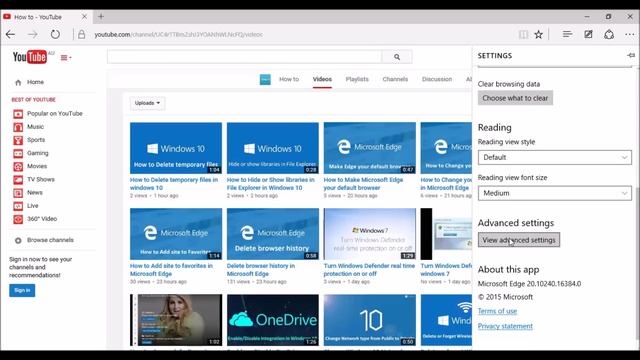
Task: Open 'Change Network type' video thumbnail
Action: click(x=370, y=320)
